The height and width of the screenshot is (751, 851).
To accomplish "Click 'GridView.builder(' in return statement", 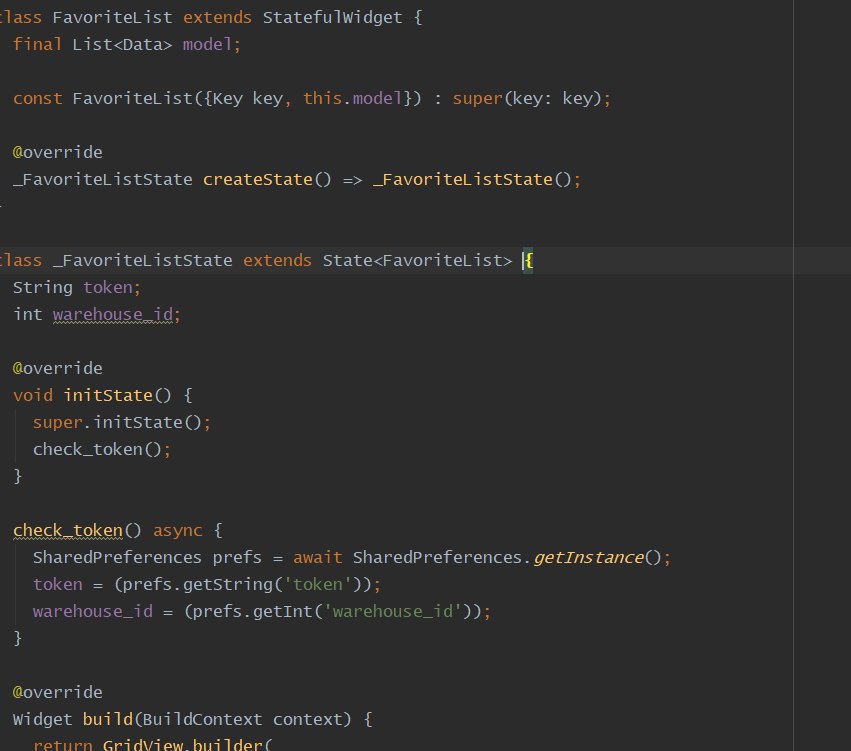I will pyautogui.click(x=187, y=744).
